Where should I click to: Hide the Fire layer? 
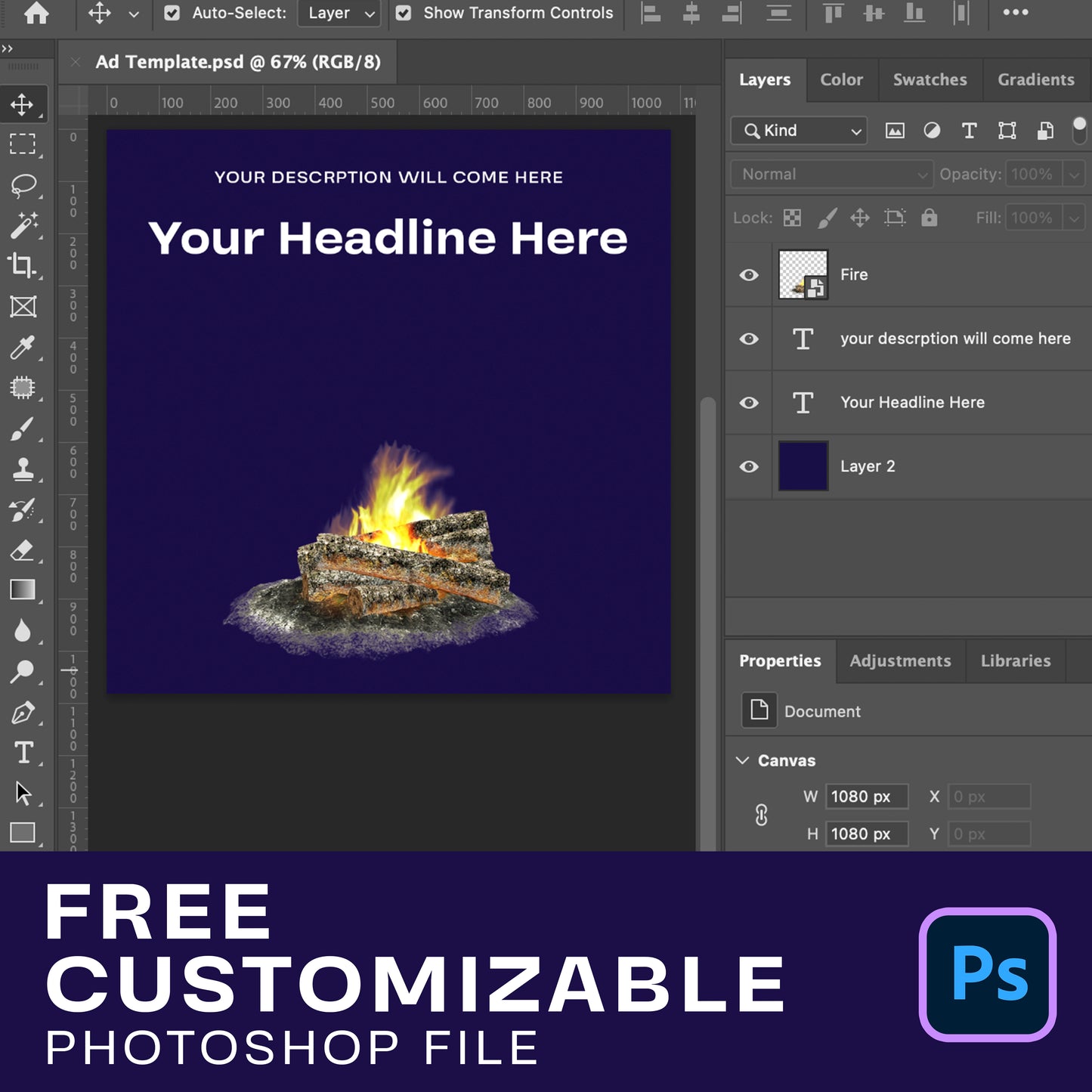pyautogui.click(x=749, y=275)
